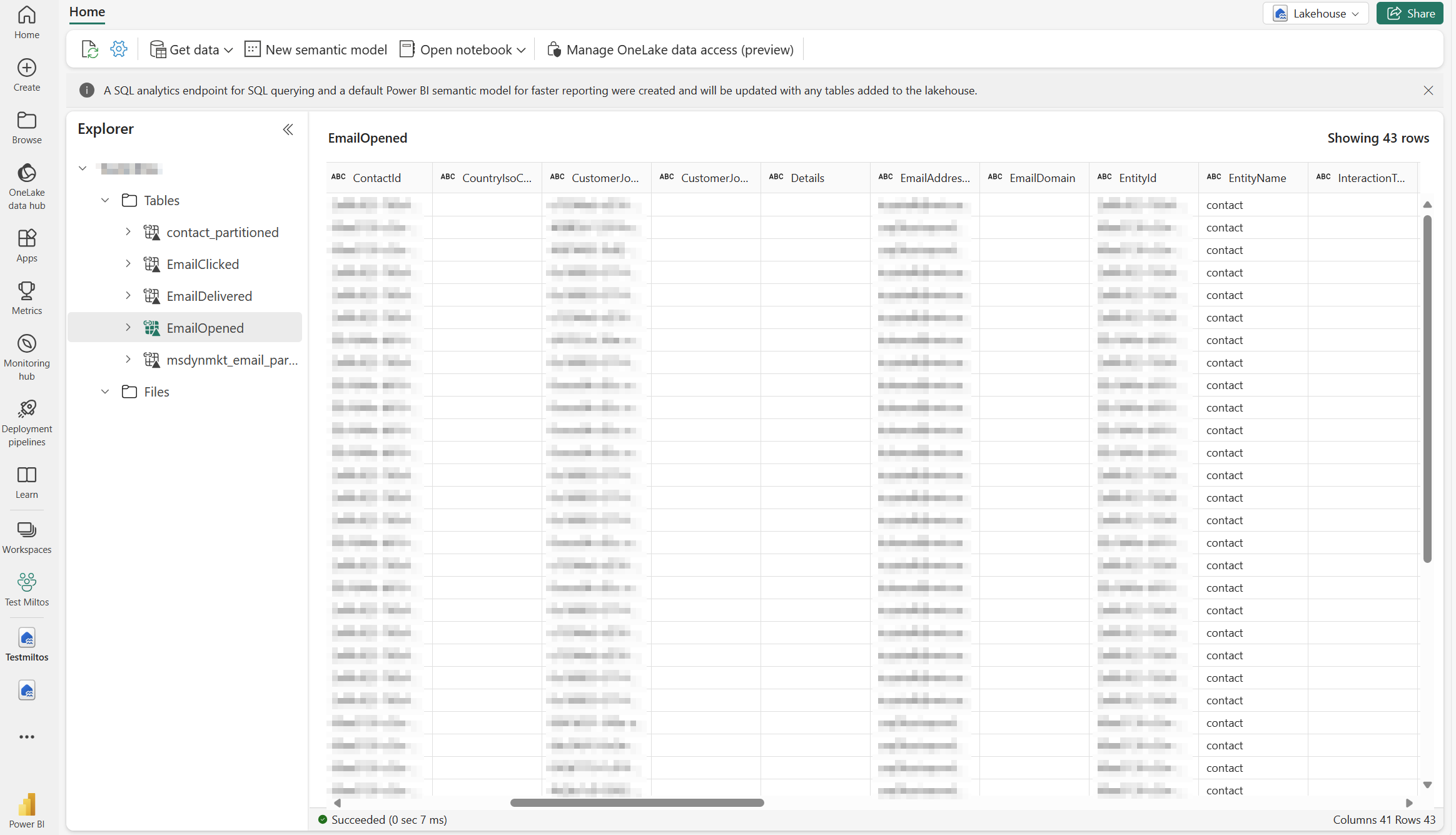Expand EmailDelivered table chevron
The height and width of the screenshot is (835, 1456).
(128, 296)
